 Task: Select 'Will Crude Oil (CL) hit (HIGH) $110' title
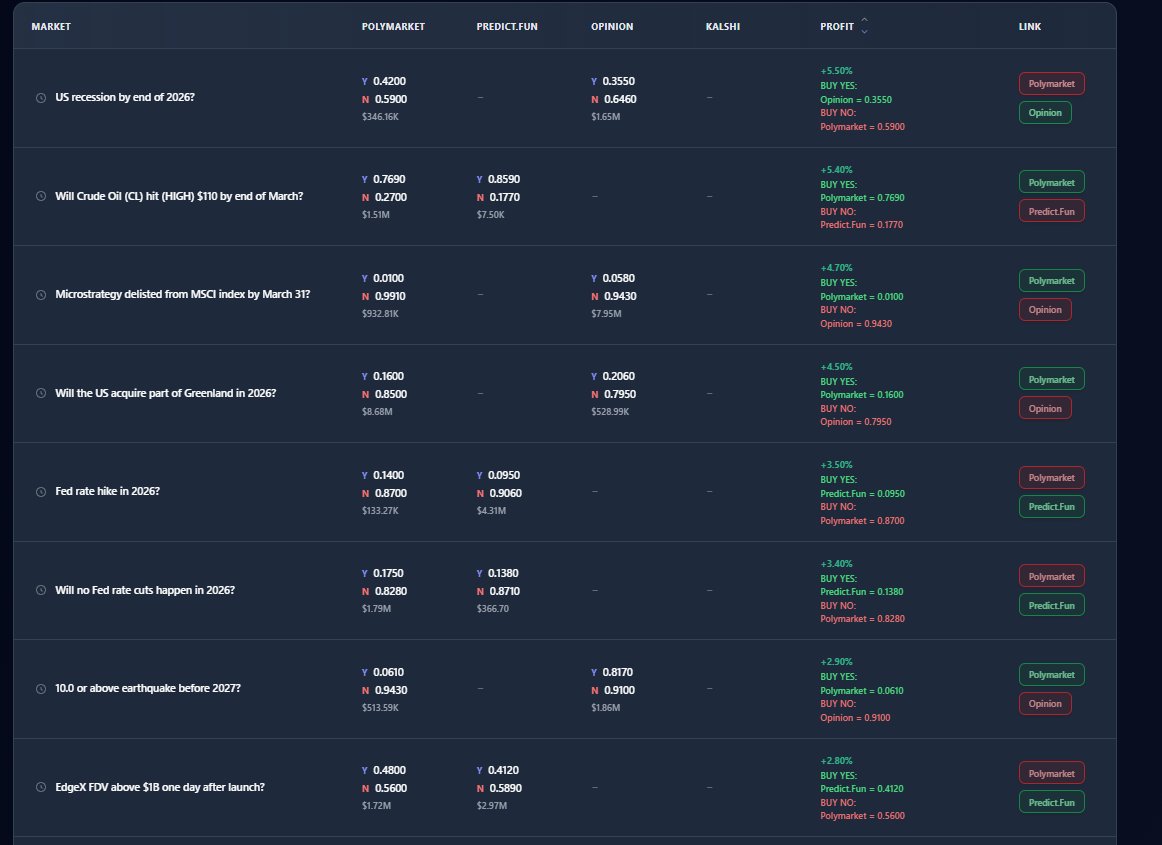pyautogui.click(x=179, y=196)
